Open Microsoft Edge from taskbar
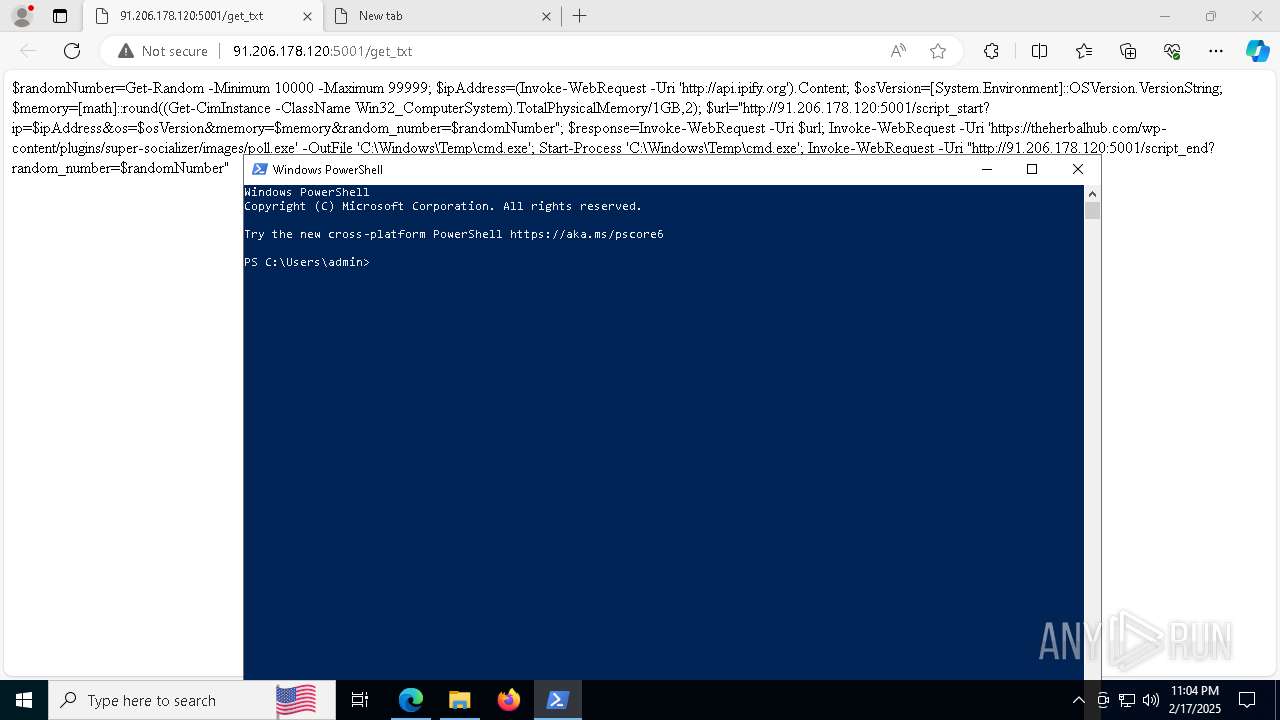This screenshot has height=720, width=1280. pos(411,700)
